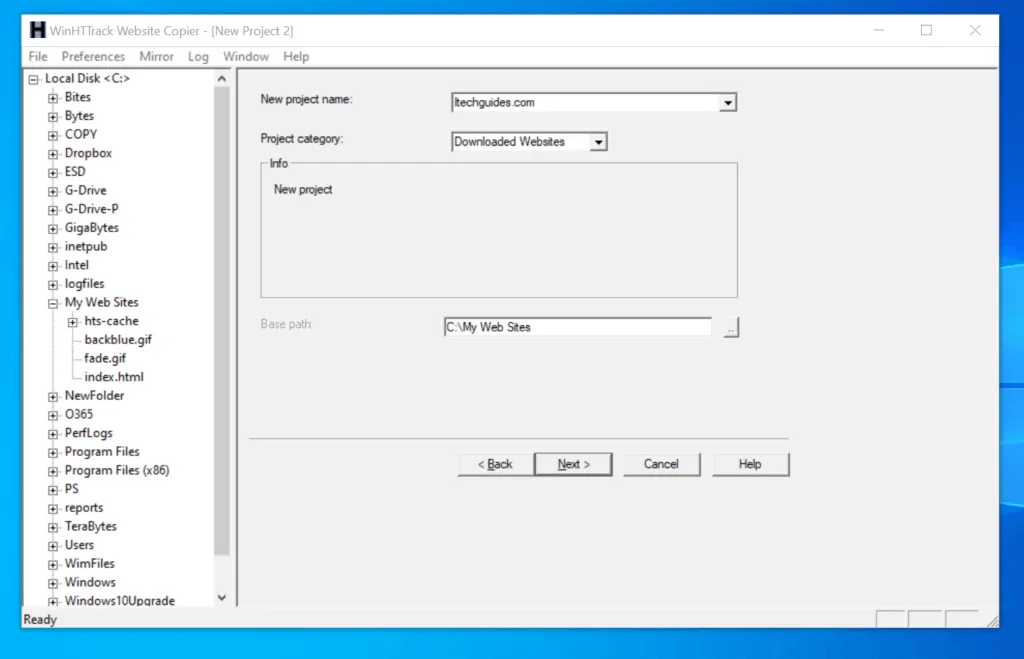1024x659 pixels.
Task: Expand the ESD folder
Action: [x=53, y=172]
